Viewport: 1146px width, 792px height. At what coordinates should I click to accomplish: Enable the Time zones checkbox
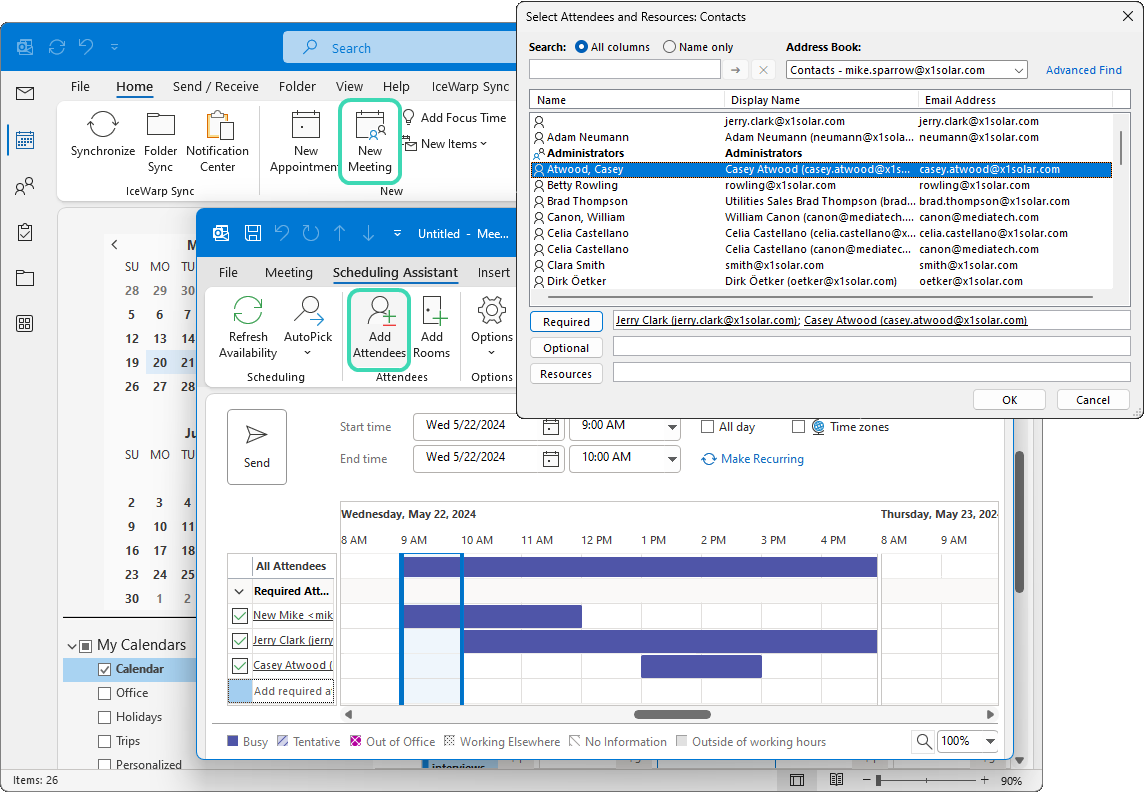pos(798,427)
